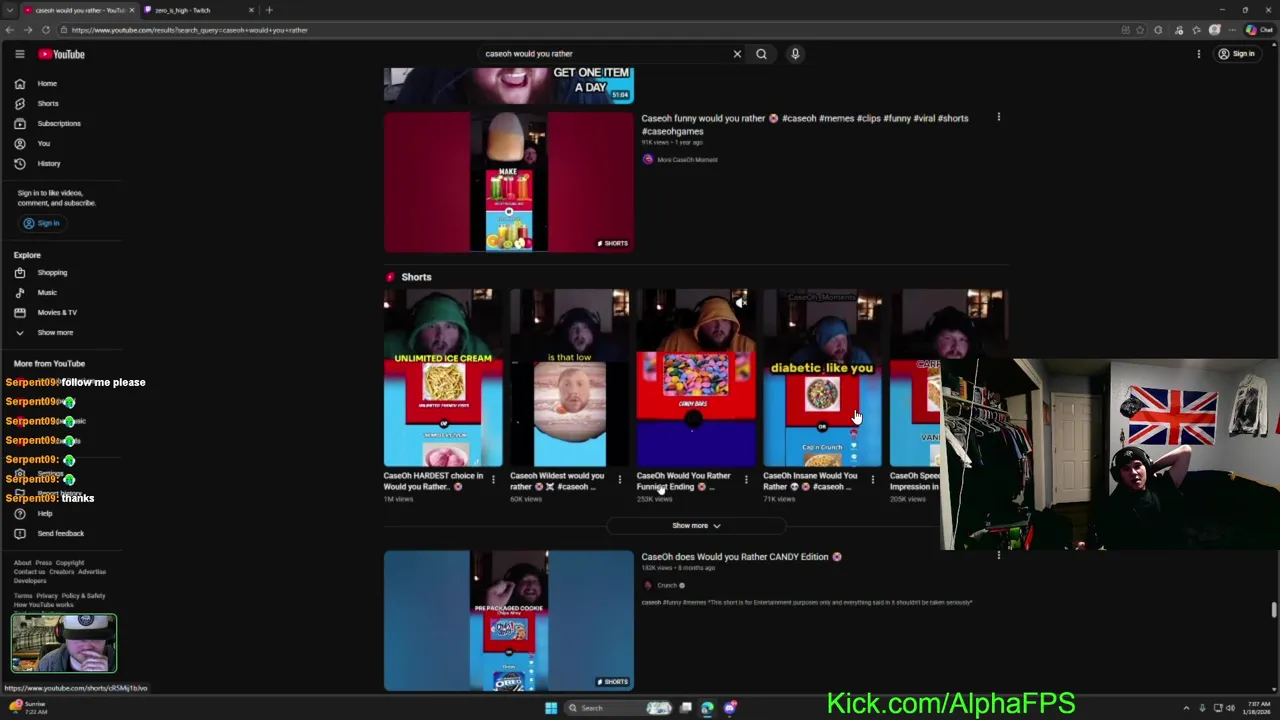Open 'CaseOh Wildest would you rather' short title
This screenshot has height=720, width=1280.
(x=558, y=481)
